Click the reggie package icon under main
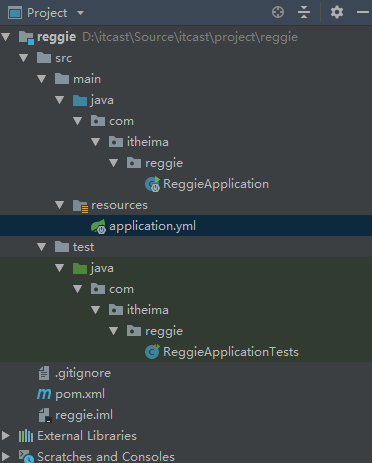This screenshot has width=372, height=463. pyautogui.click(x=134, y=163)
